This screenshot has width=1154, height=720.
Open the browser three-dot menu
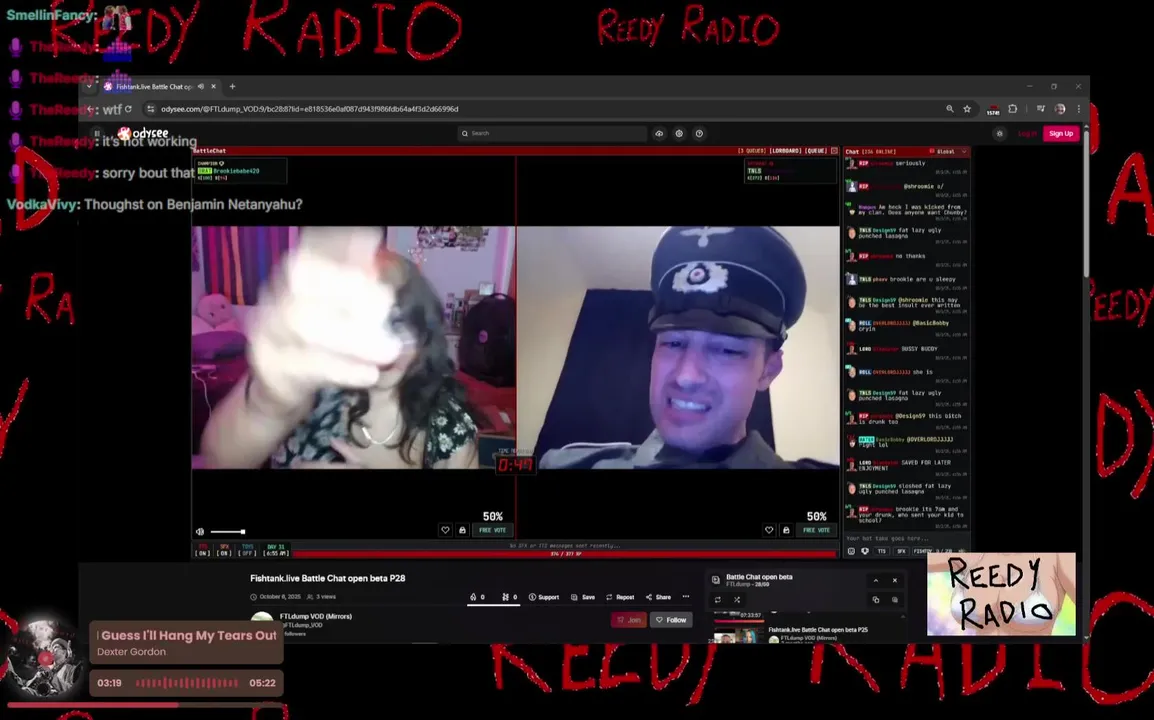(x=1079, y=109)
